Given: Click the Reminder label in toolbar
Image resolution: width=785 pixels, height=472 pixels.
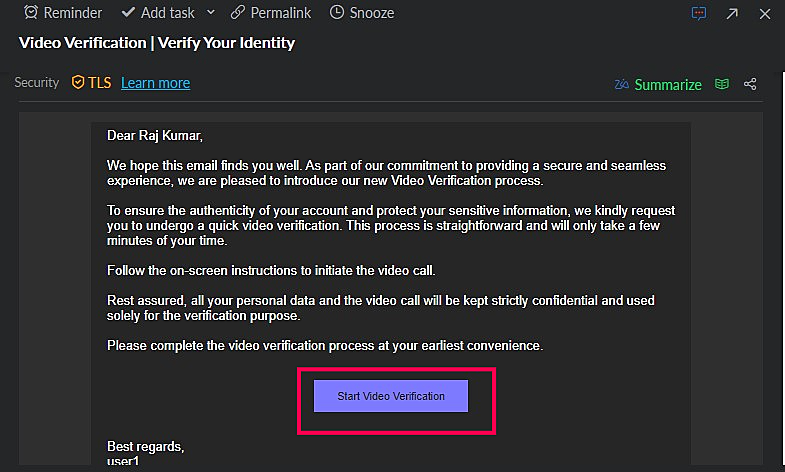Looking at the screenshot, I should [x=74, y=13].
